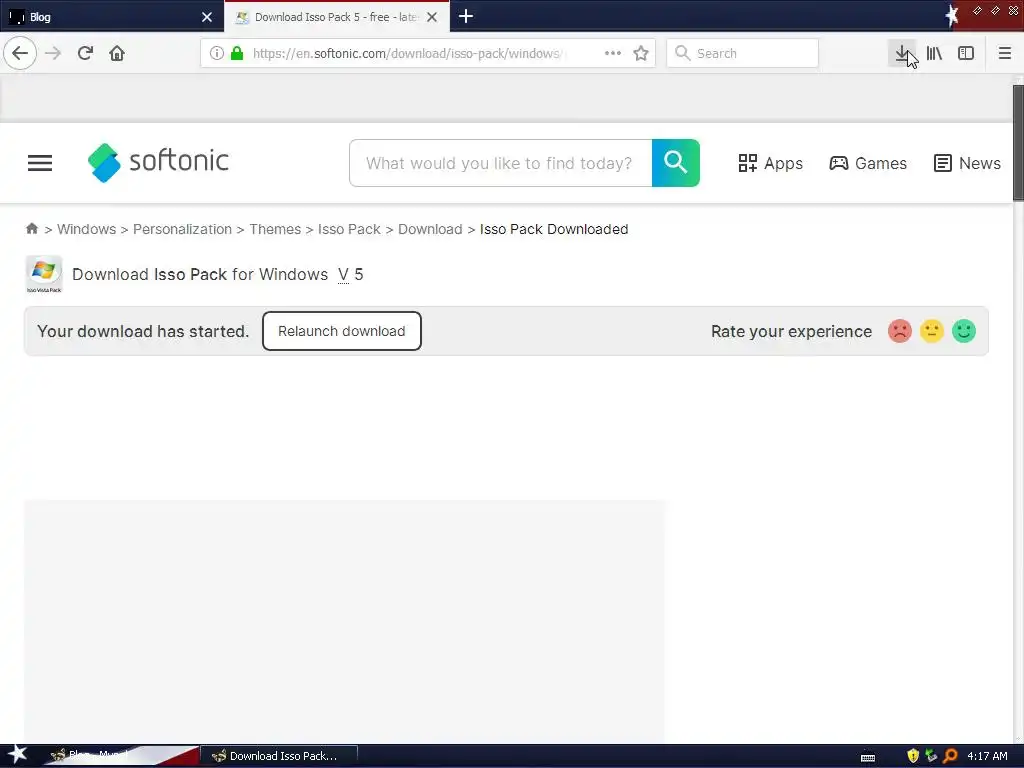Viewport: 1024px width, 768px height.
Task: Go to Download breadcrumb link
Action: tap(430, 229)
